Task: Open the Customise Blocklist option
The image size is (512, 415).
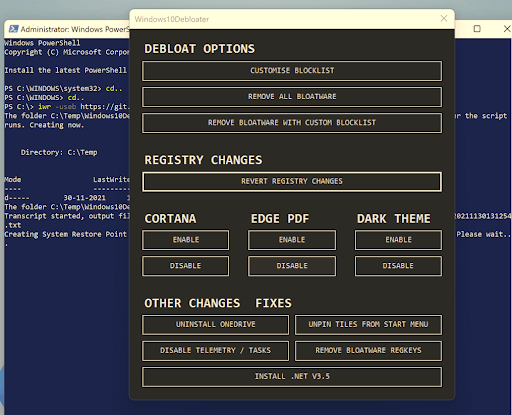Action: (292, 71)
